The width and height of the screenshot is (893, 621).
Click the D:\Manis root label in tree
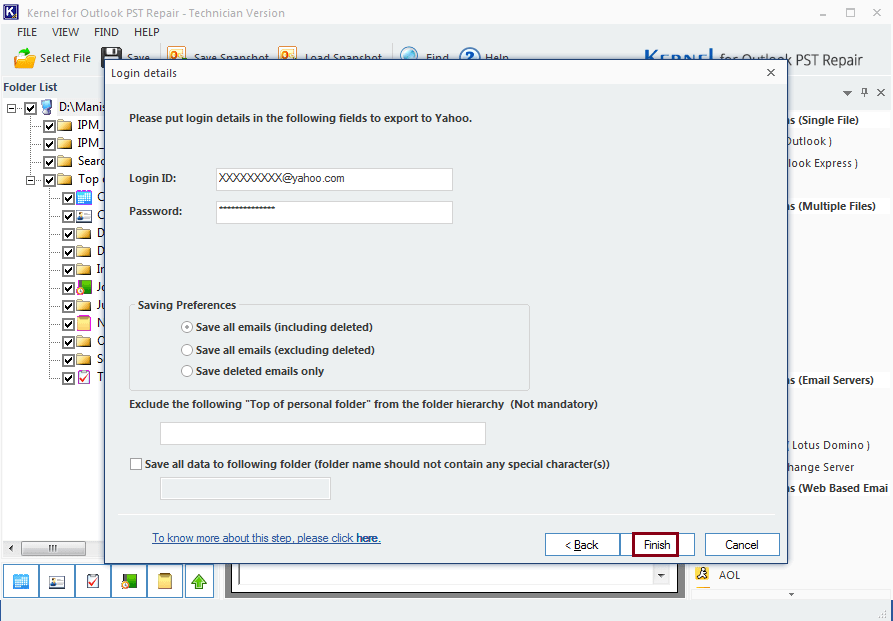(81, 107)
